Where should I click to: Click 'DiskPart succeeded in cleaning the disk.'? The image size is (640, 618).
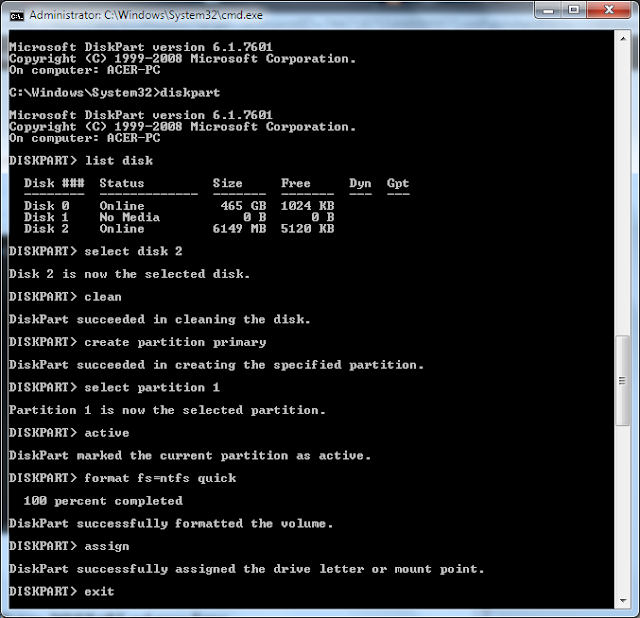pyautogui.click(x=160, y=320)
